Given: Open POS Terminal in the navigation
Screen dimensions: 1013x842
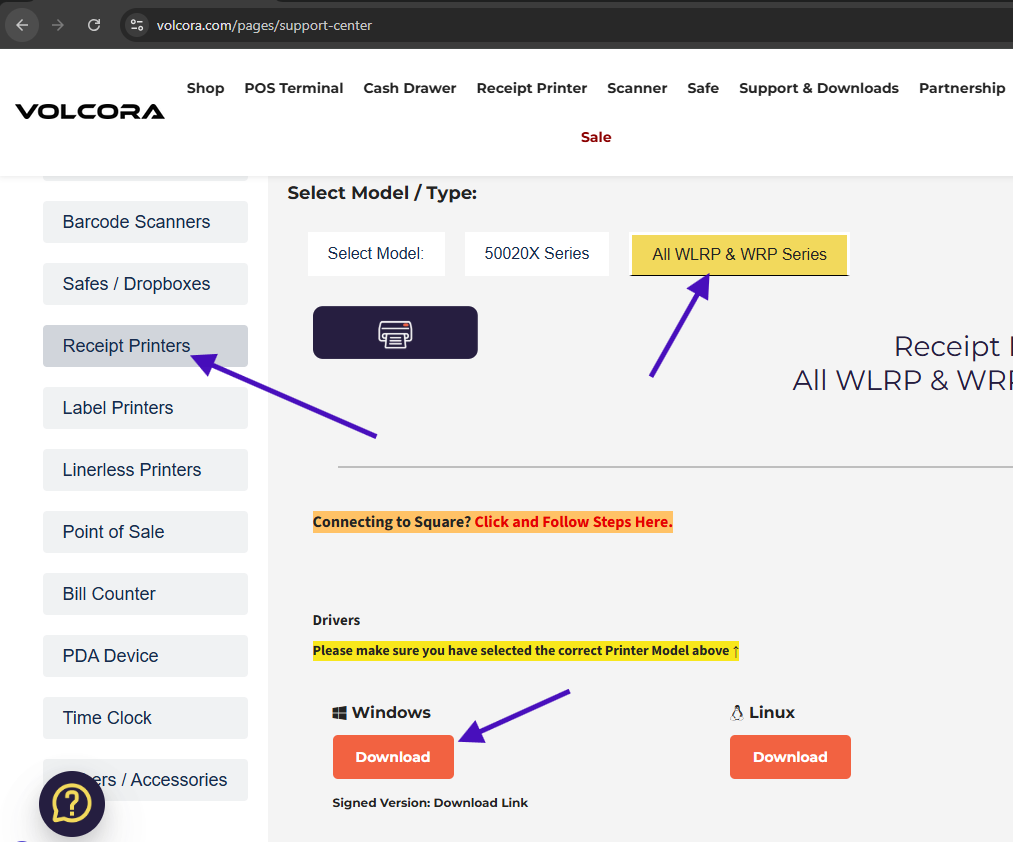Looking at the screenshot, I should click(294, 88).
